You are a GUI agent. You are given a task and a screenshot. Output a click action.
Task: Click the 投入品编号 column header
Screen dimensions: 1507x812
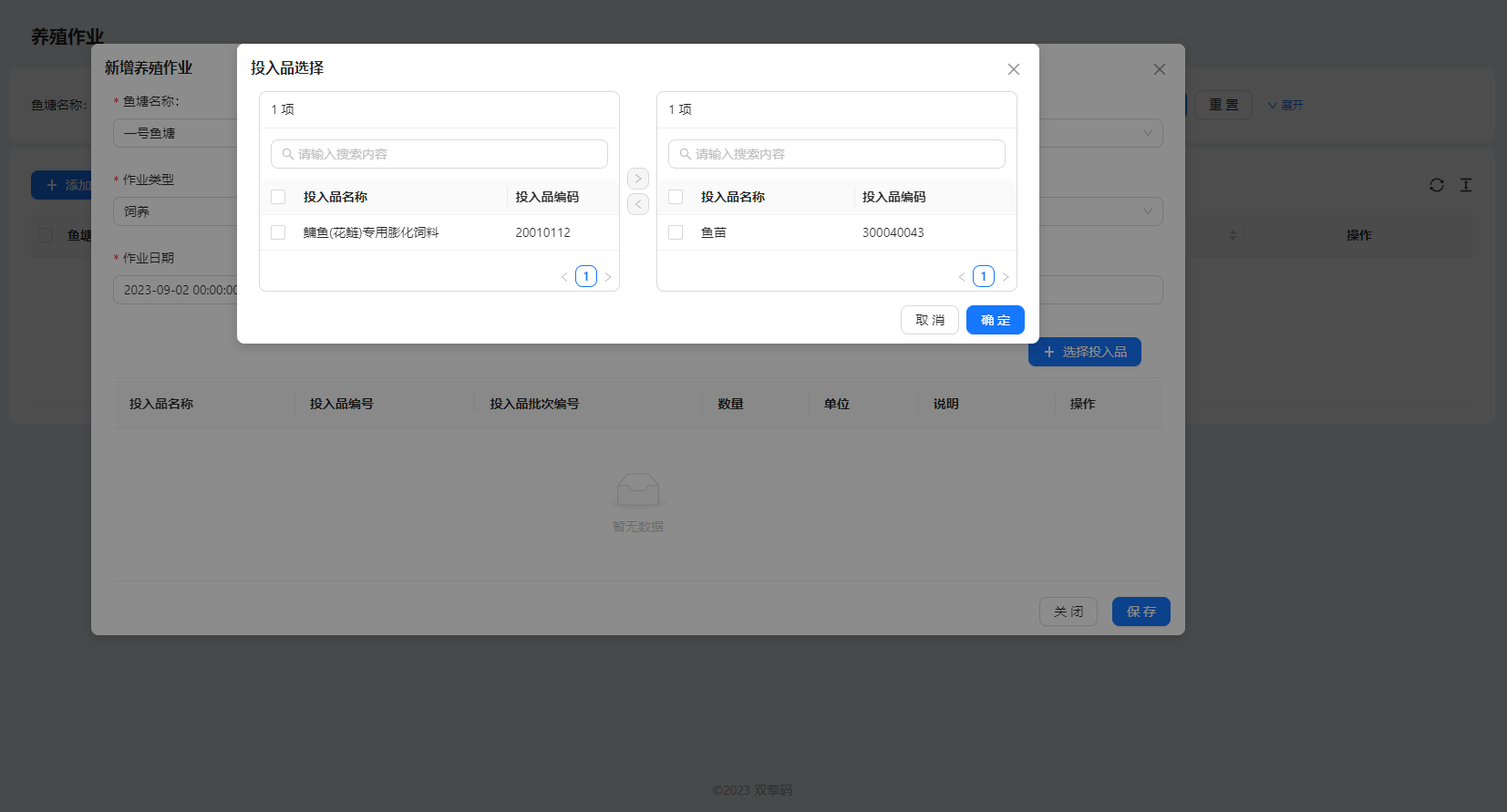coord(341,404)
